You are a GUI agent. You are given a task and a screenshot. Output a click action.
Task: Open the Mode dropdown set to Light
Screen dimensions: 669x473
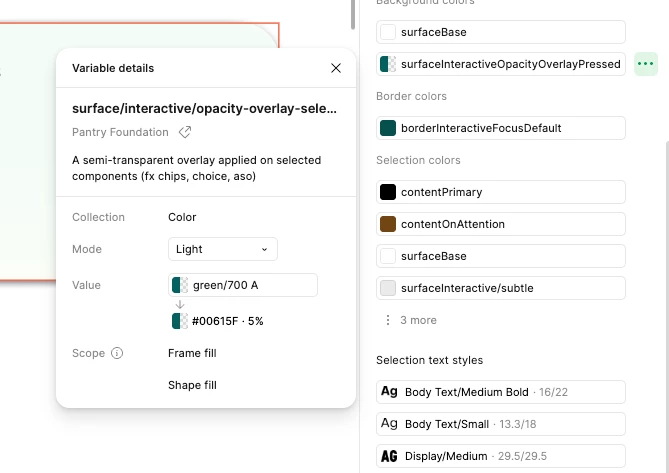[x=222, y=249]
